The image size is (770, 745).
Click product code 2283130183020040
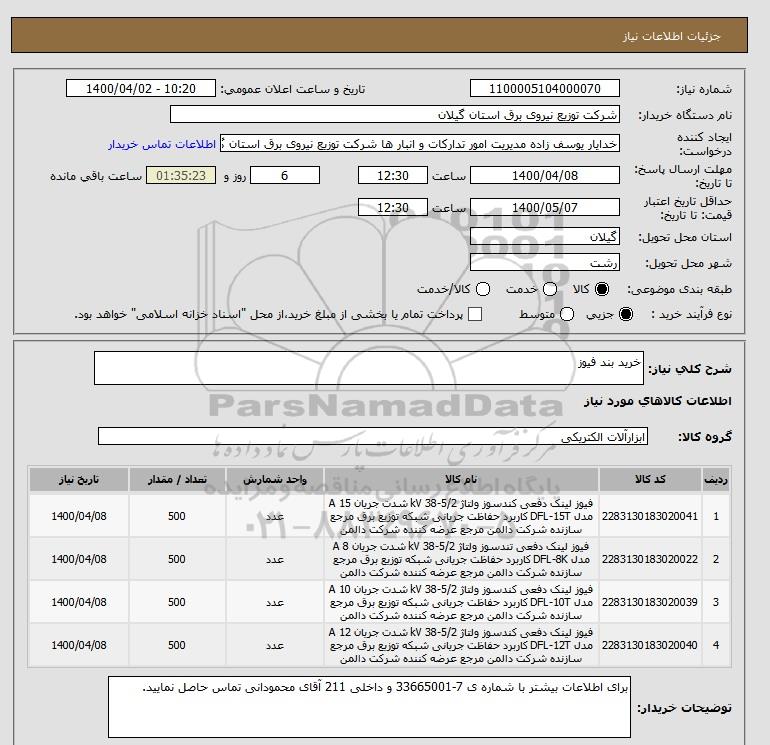tap(650, 645)
